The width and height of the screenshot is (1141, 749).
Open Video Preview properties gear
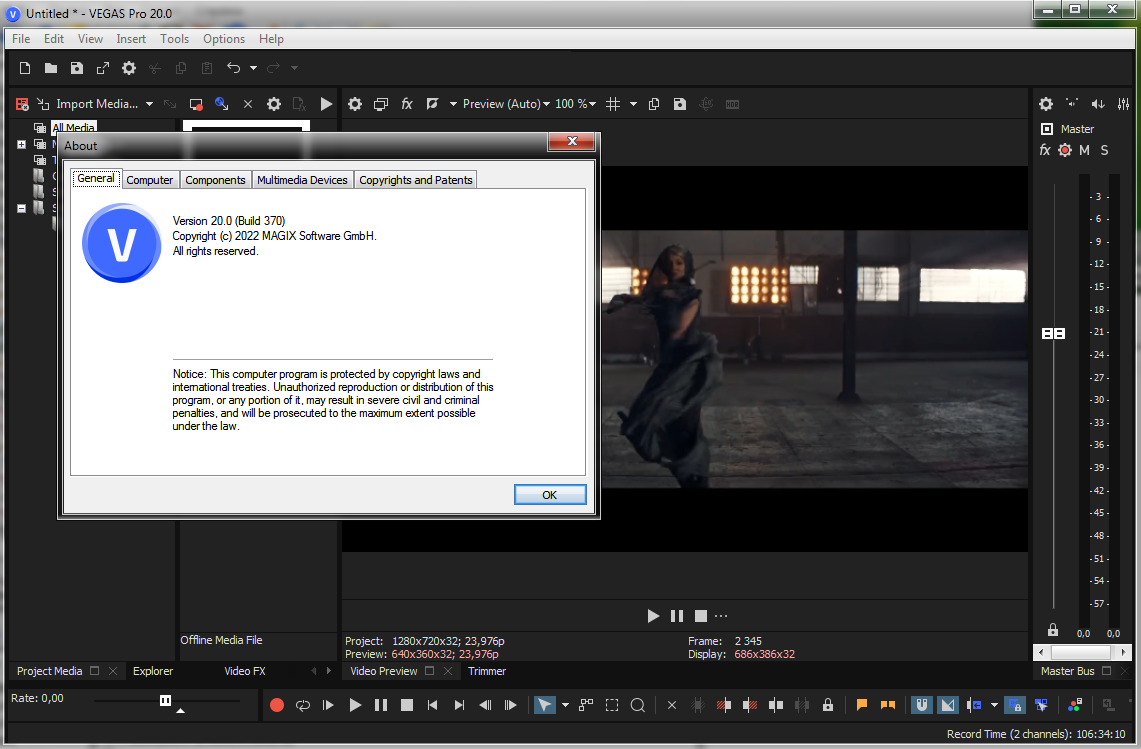click(x=354, y=104)
